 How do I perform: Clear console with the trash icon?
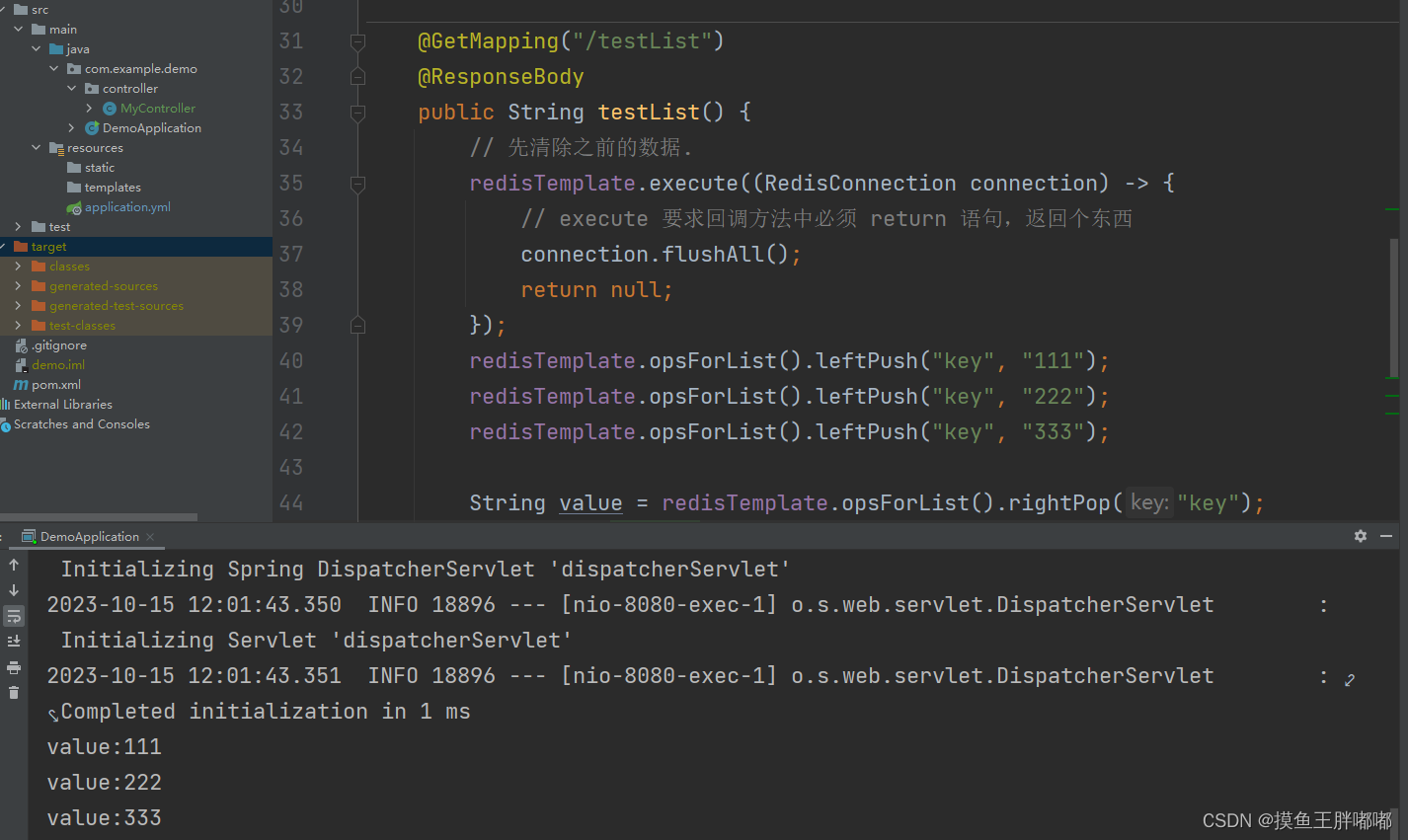[14, 692]
